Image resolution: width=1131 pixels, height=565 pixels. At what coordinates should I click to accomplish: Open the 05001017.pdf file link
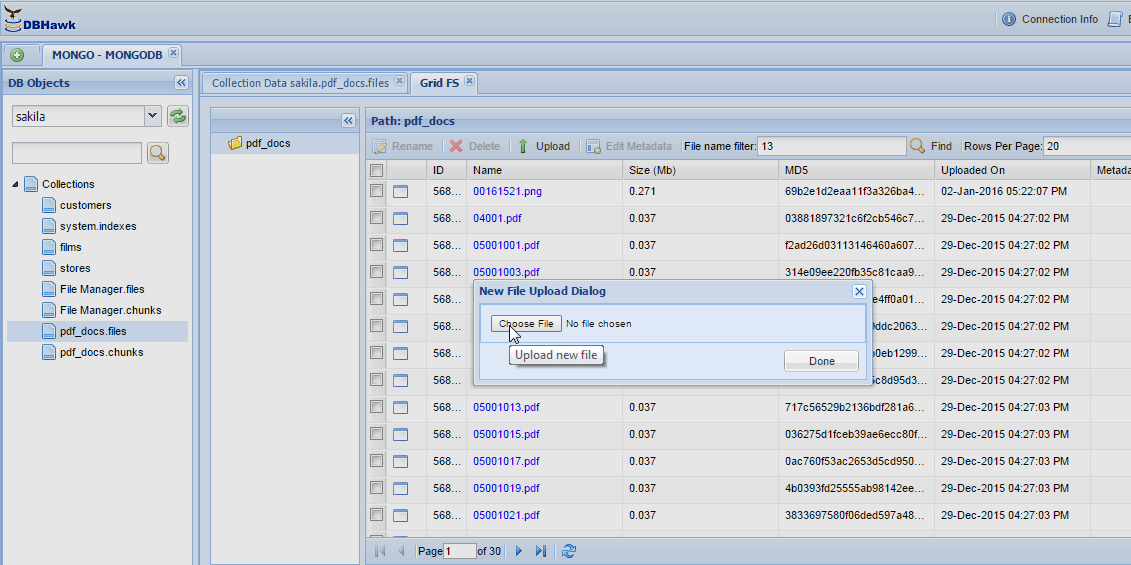(506, 461)
